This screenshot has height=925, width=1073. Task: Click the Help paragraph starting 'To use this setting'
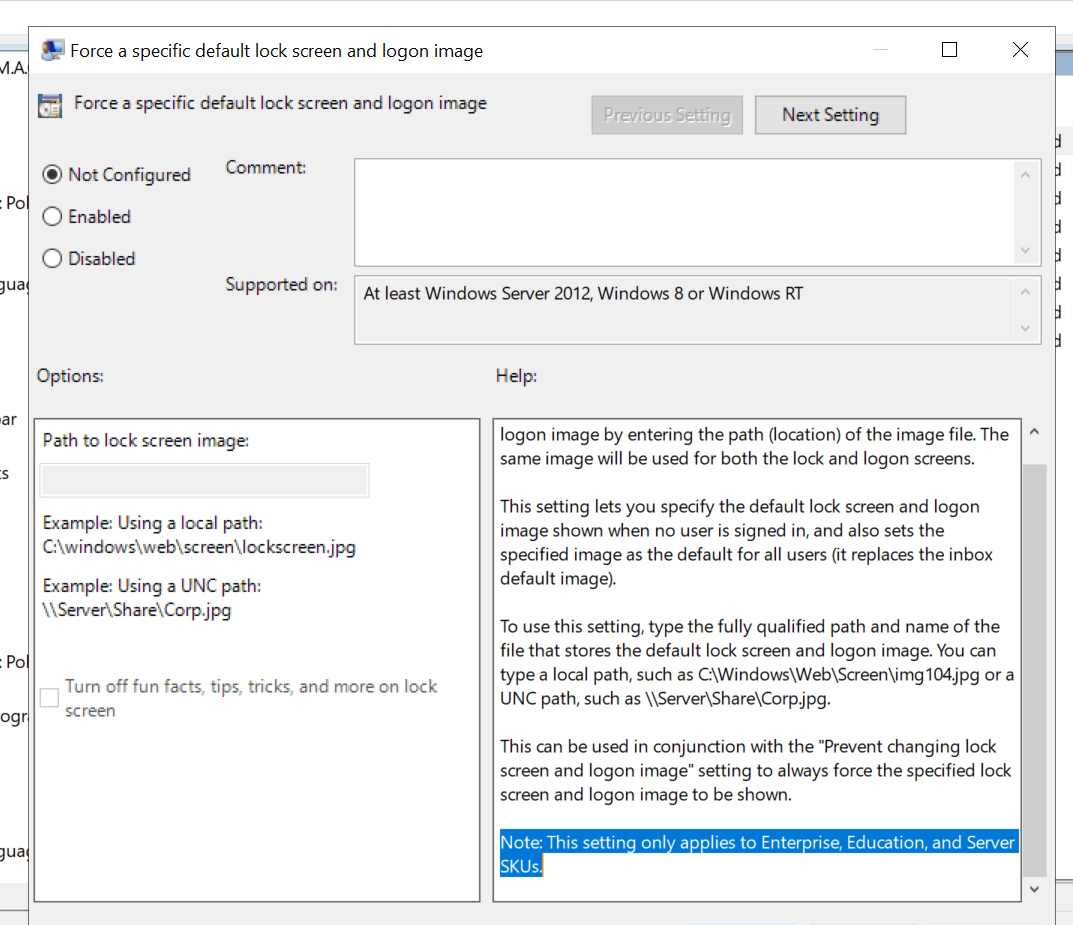tap(757, 662)
